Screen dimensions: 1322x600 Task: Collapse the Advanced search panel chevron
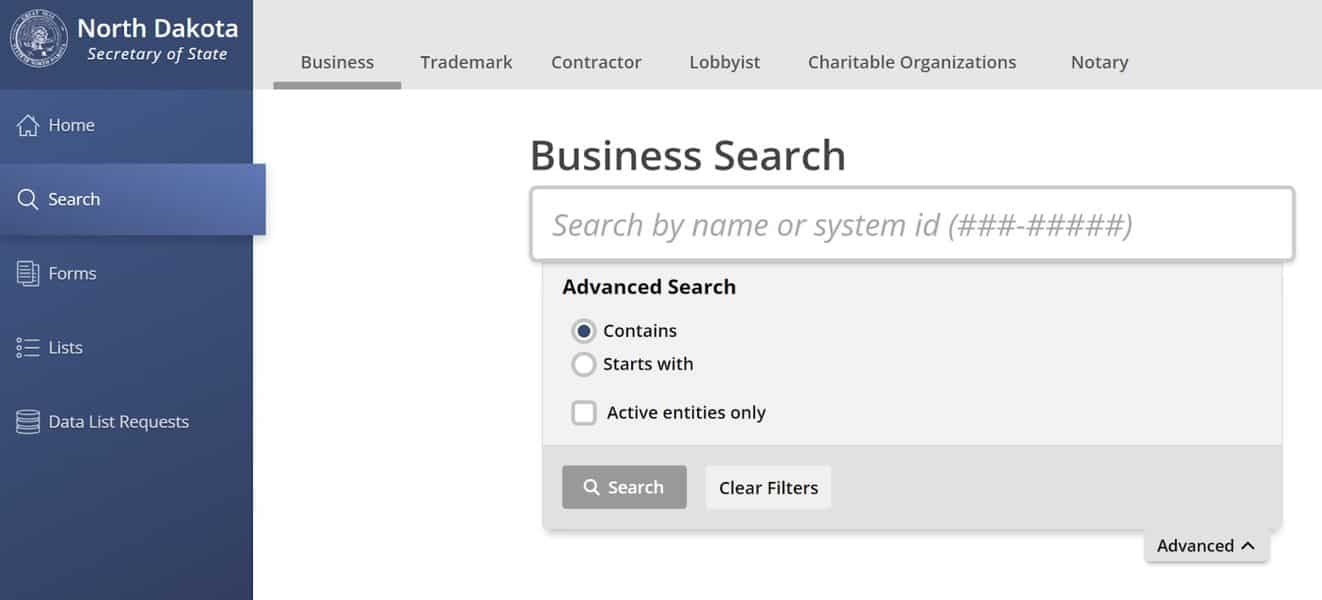1247,546
